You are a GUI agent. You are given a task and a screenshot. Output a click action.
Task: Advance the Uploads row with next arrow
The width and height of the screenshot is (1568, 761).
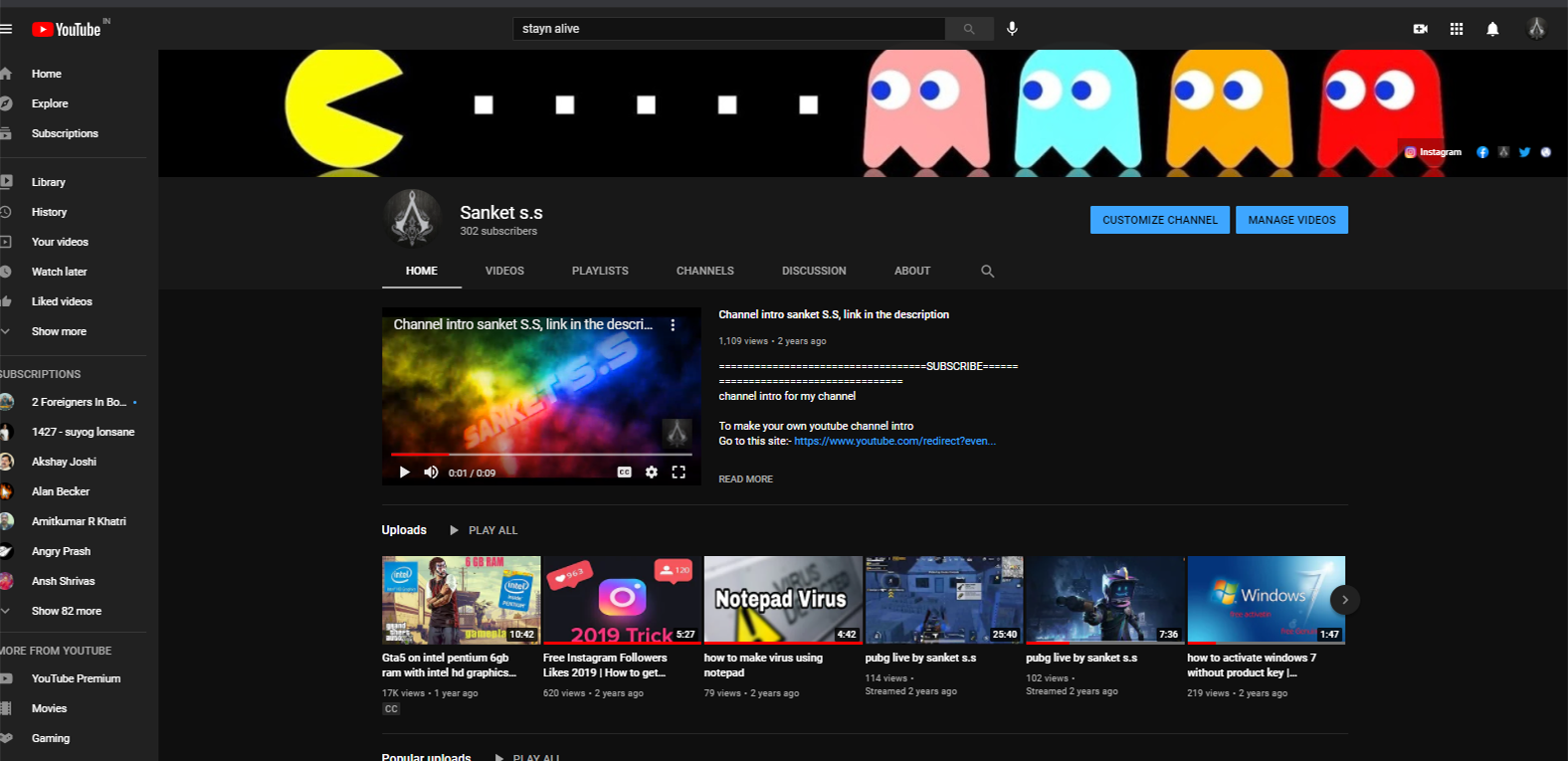tap(1345, 600)
